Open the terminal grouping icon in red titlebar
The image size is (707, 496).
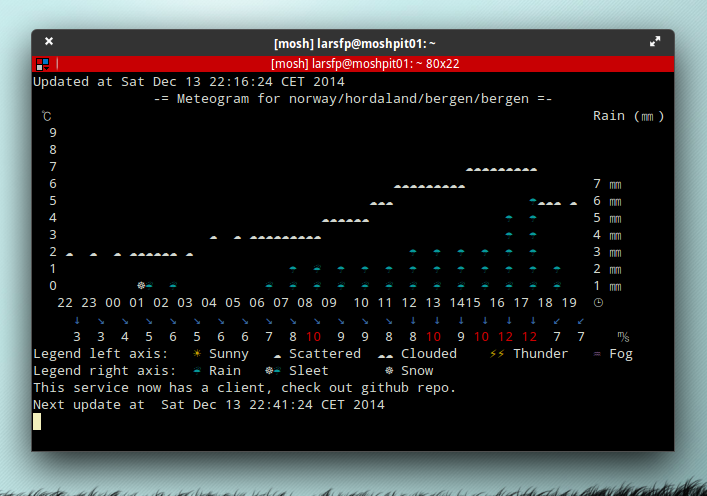[42, 64]
